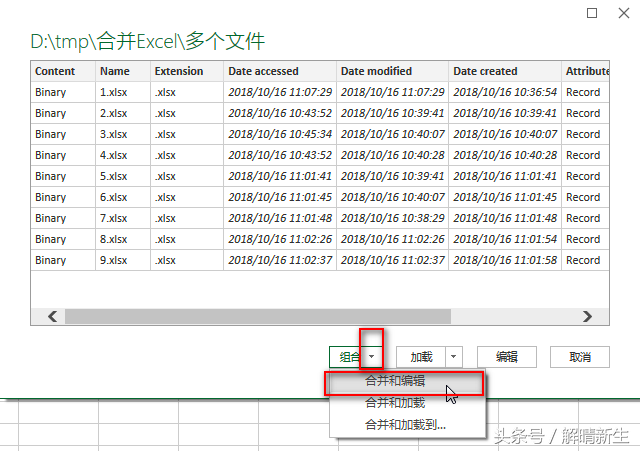Select the 1.xlsx file name cell
Image resolution: width=640 pixels, height=451 pixels.
tap(123, 92)
